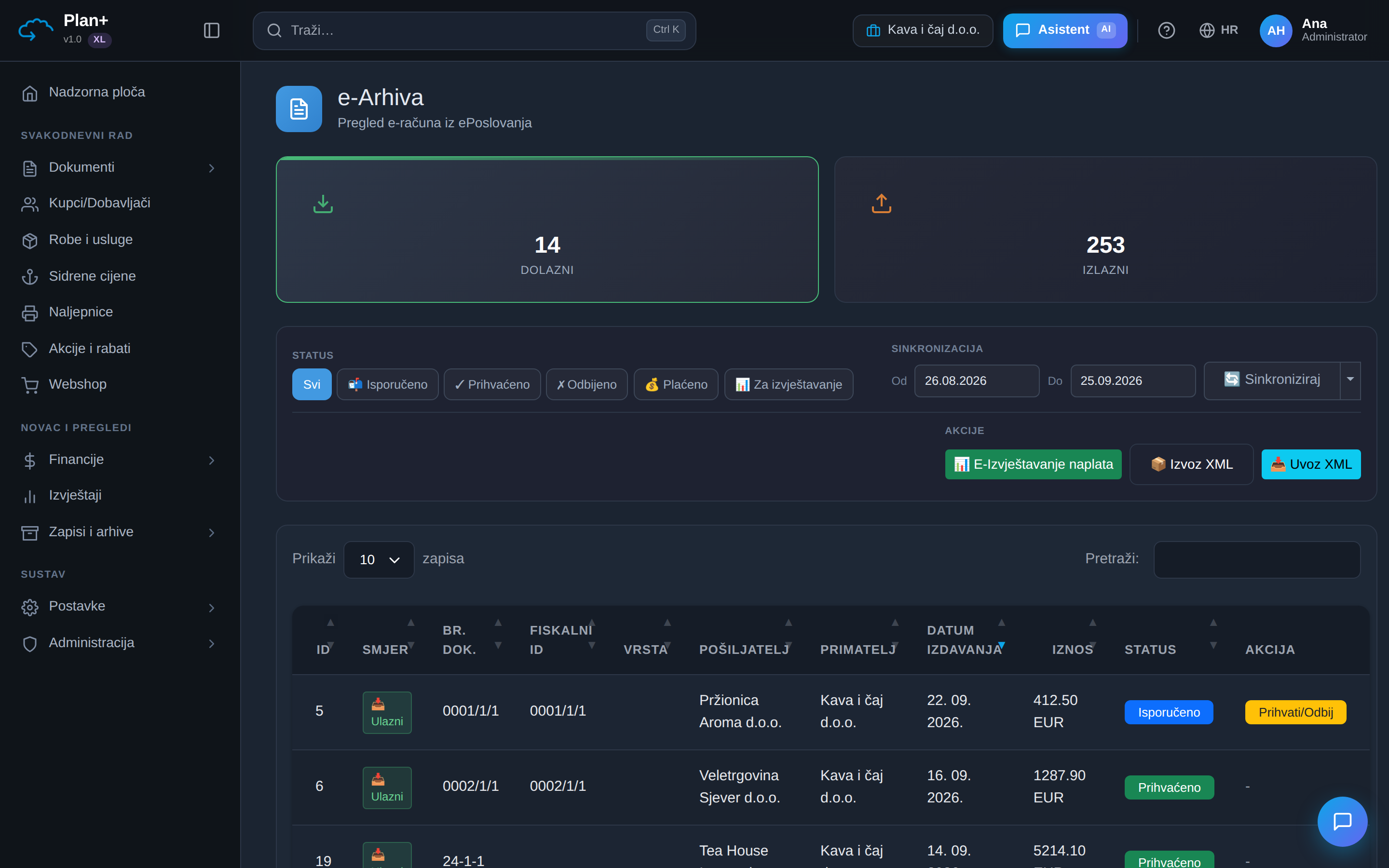
Task: Click the Plan+ cloud logo
Action: [x=35, y=30]
